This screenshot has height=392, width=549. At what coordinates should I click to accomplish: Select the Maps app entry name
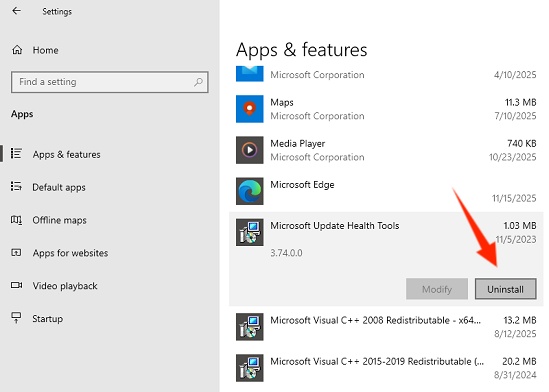(x=282, y=103)
